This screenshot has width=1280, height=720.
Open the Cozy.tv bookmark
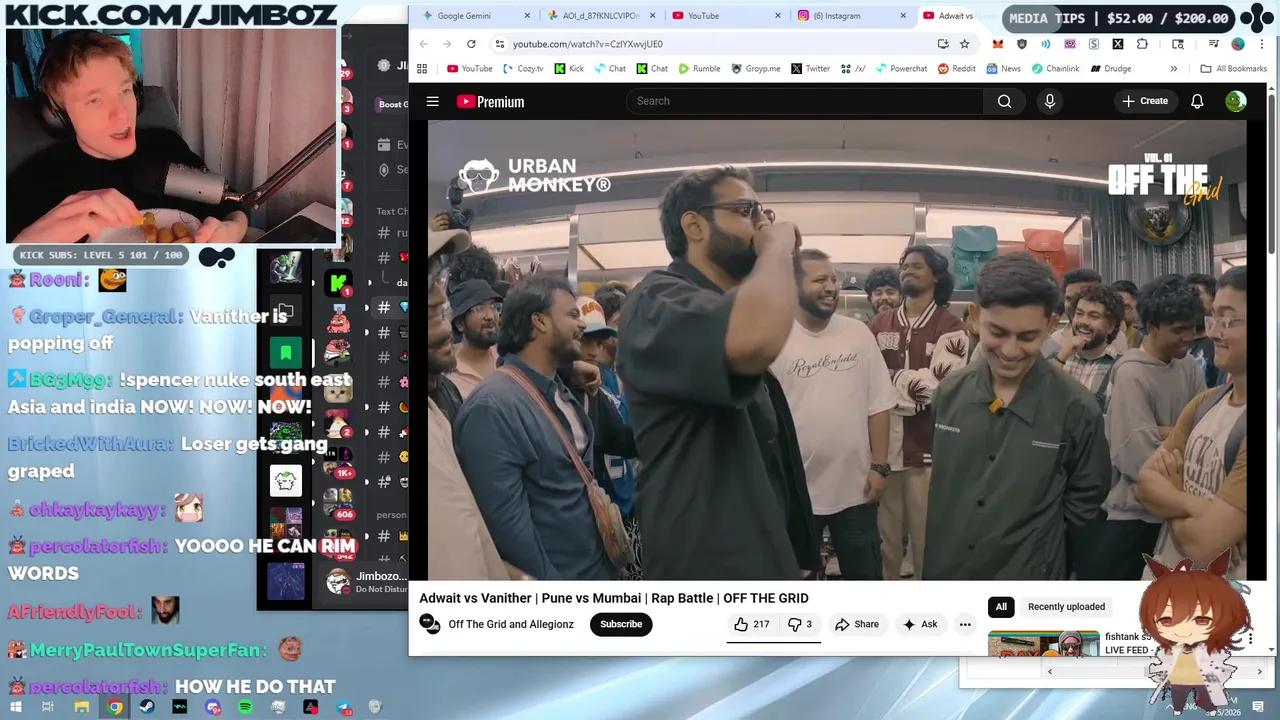point(523,69)
